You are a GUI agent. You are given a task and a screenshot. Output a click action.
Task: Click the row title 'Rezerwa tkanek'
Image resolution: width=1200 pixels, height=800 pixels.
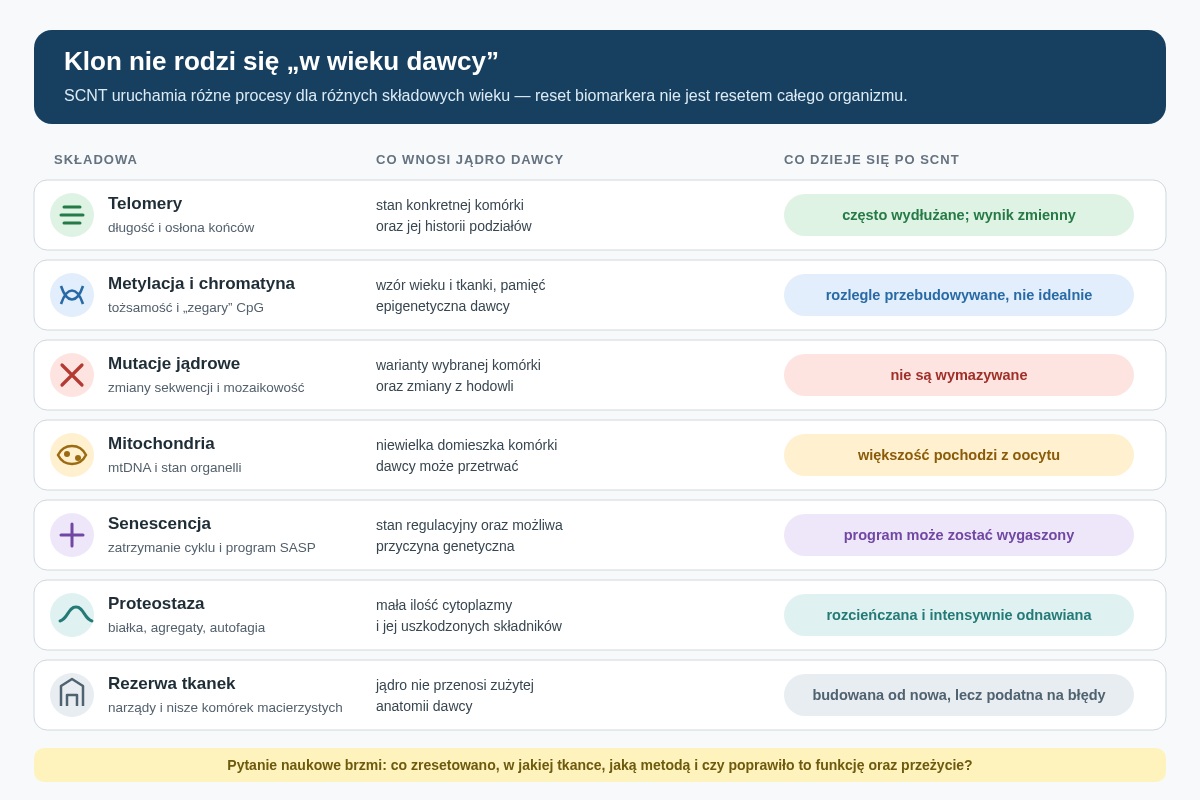[172, 684]
